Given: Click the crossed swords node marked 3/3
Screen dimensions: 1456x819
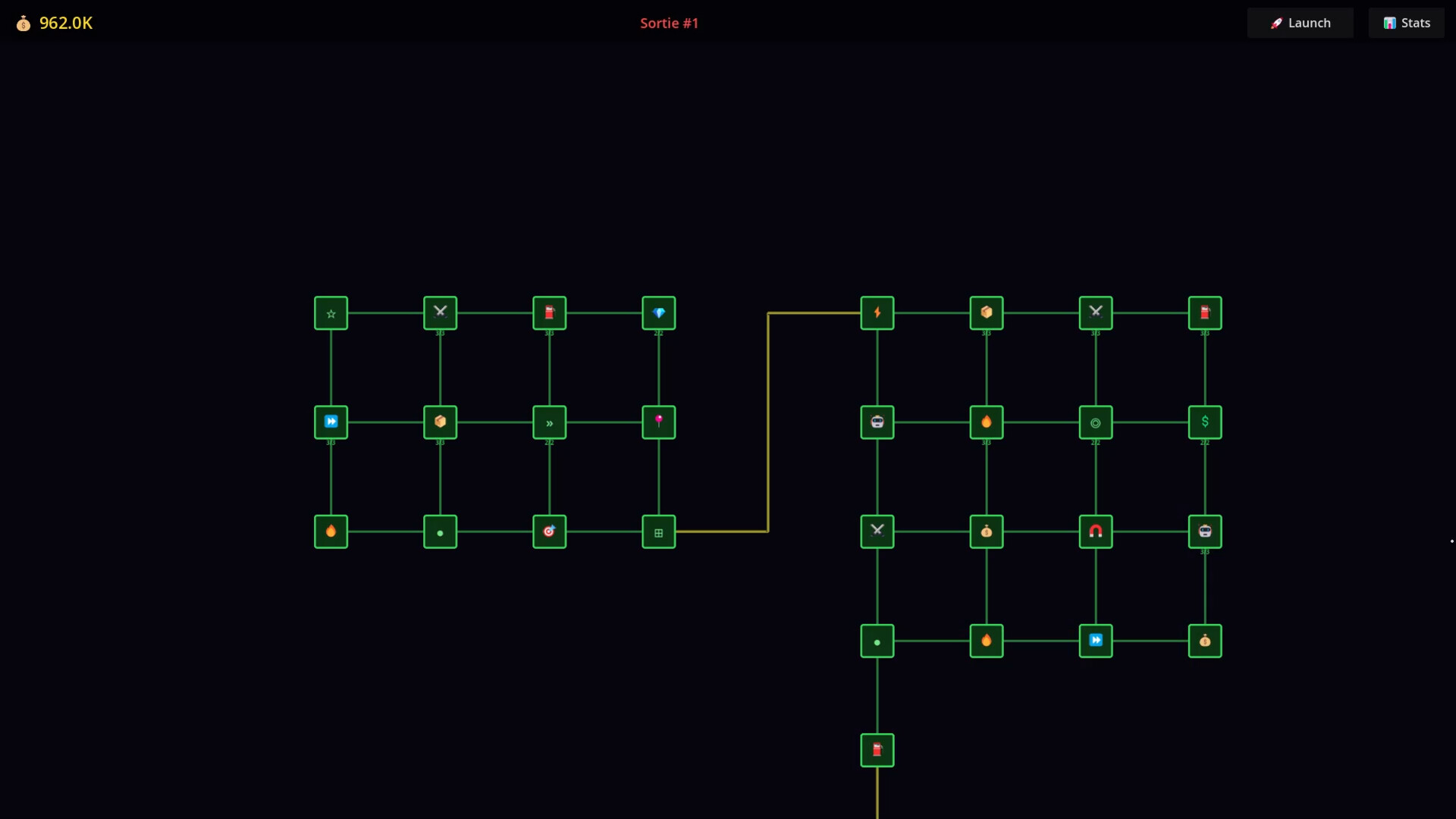Looking at the screenshot, I should coord(440,313).
